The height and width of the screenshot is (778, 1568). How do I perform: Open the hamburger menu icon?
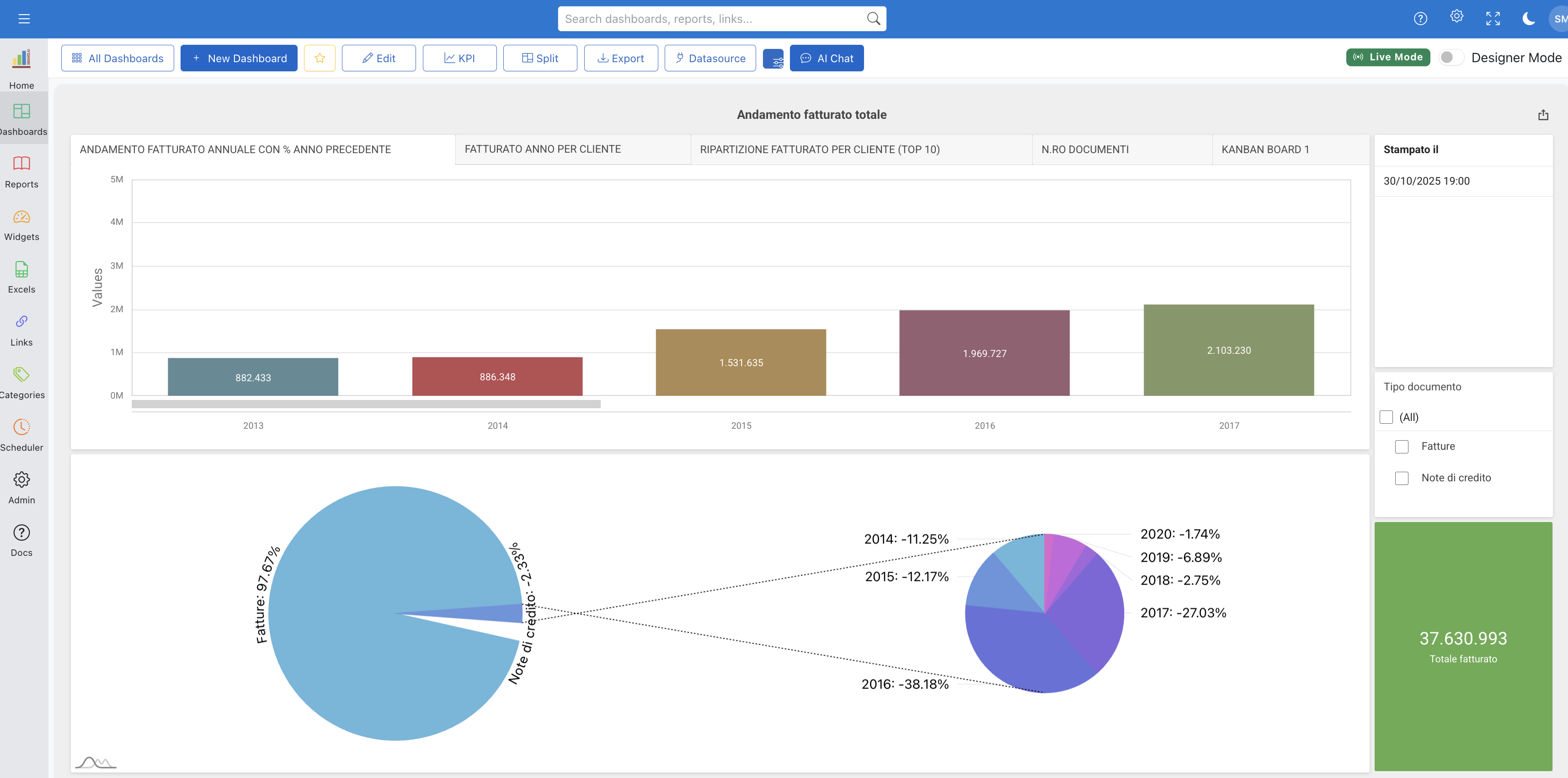click(x=24, y=19)
